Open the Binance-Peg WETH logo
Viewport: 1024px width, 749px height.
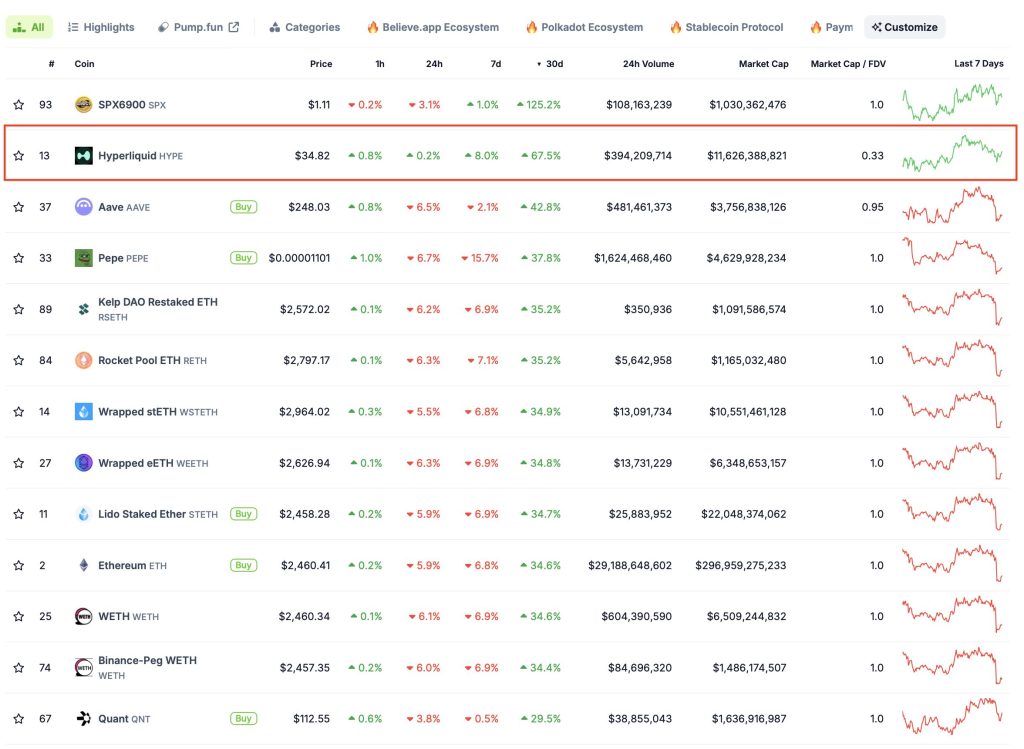pyautogui.click(x=84, y=667)
